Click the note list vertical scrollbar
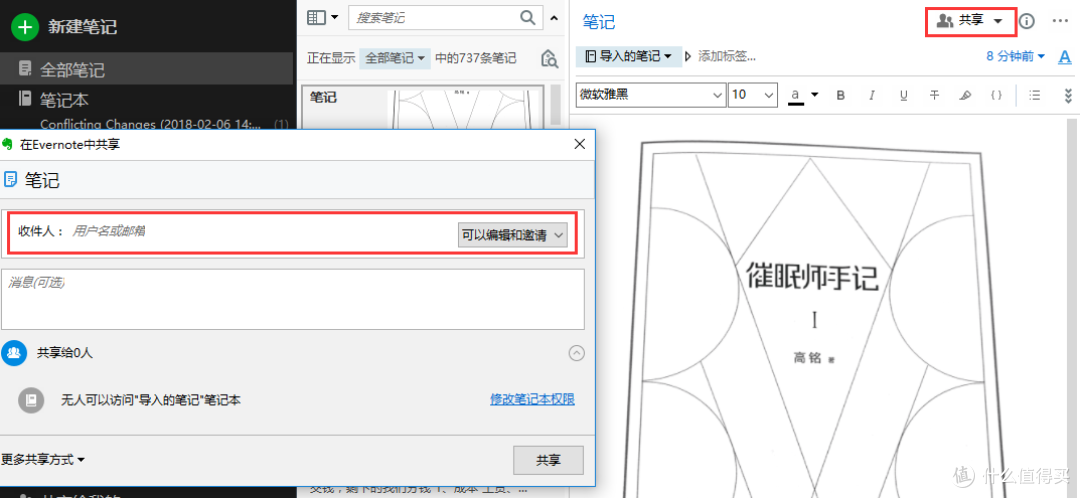Screen dimensions: 1080x498 [557, 107]
